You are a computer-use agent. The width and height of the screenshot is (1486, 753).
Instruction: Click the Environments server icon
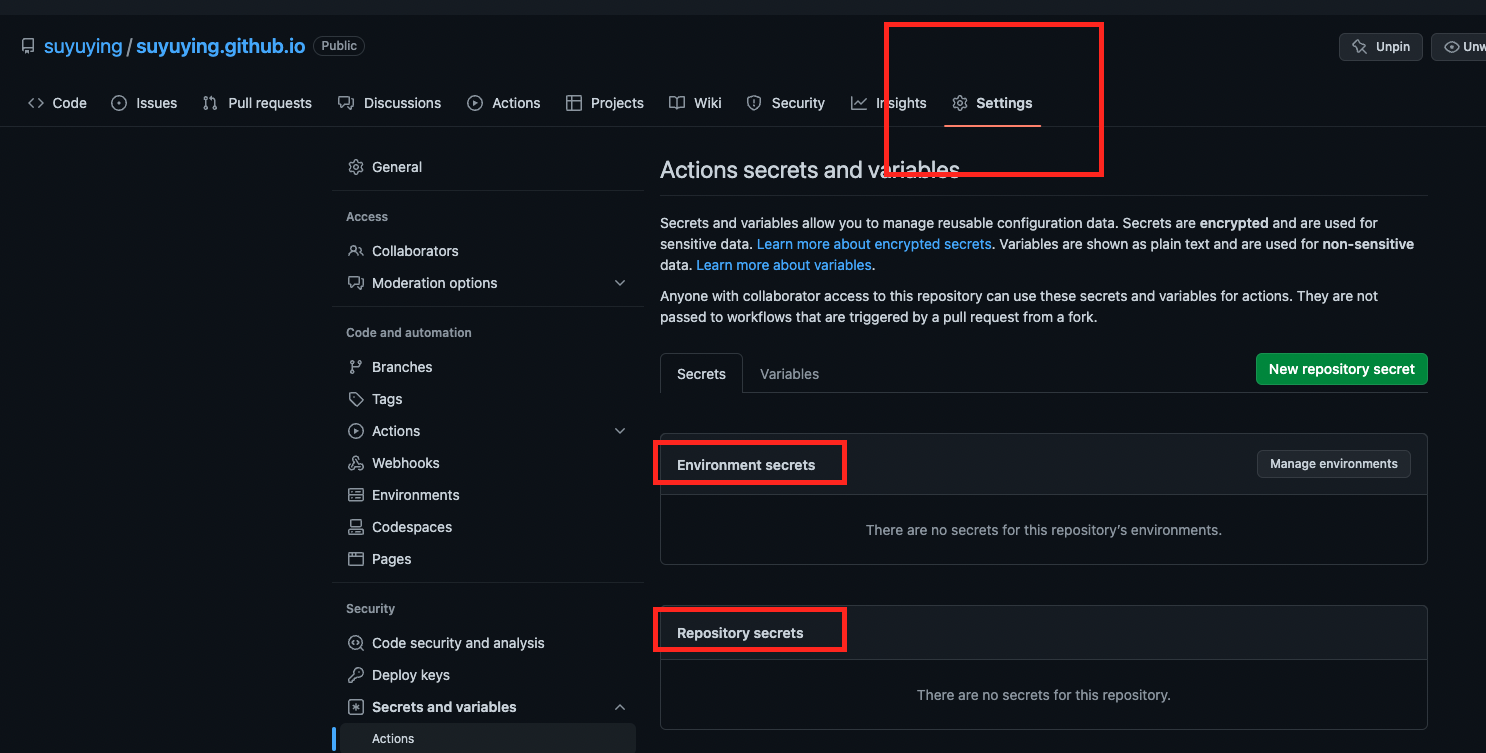click(356, 495)
